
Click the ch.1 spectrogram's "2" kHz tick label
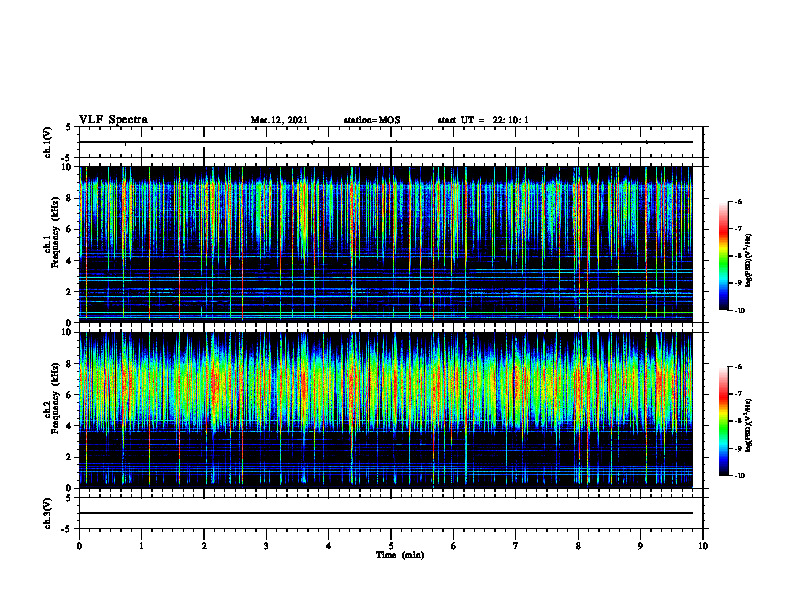pyautogui.click(x=70, y=292)
